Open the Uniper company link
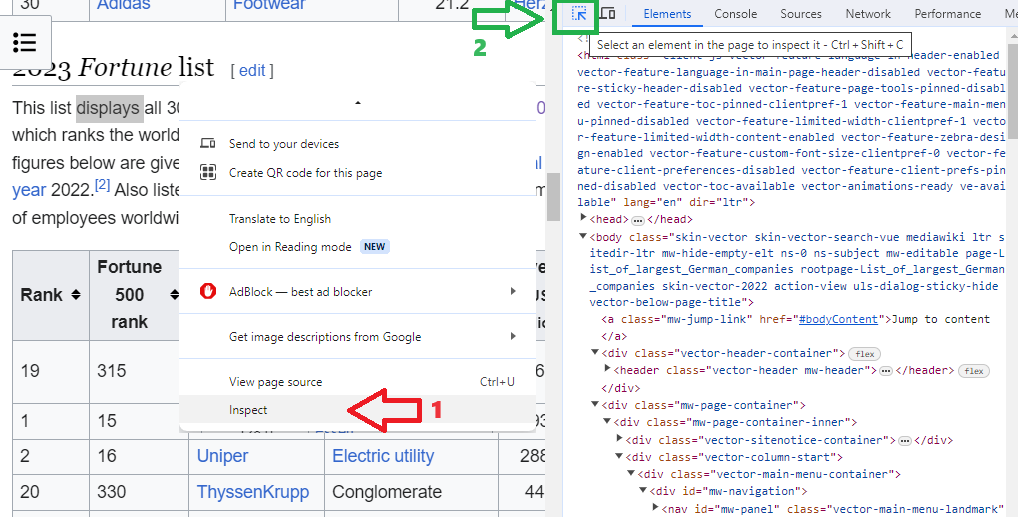Image resolution: width=1018 pixels, height=517 pixels. [222, 456]
